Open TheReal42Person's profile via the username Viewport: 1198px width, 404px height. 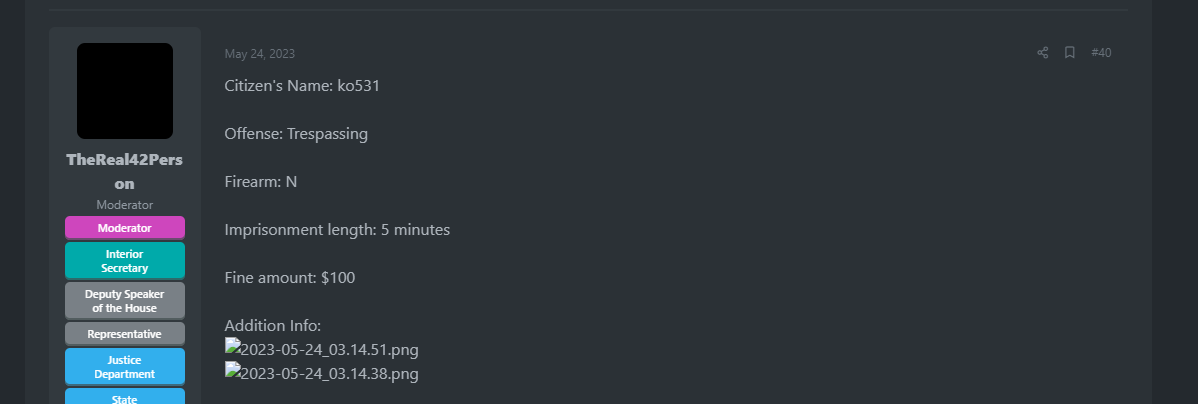[x=125, y=171]
